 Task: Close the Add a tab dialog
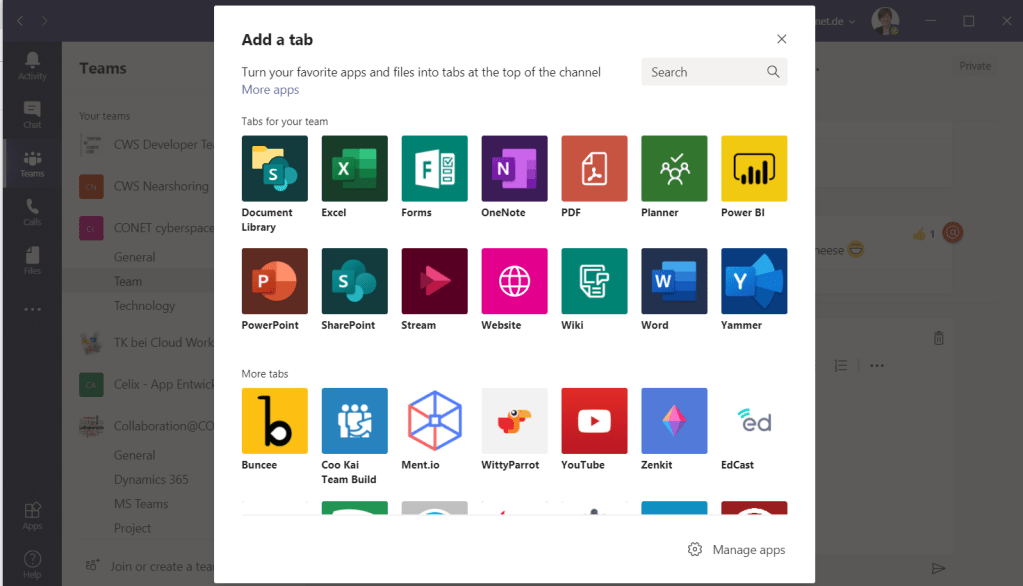click(x=782, y=39)
